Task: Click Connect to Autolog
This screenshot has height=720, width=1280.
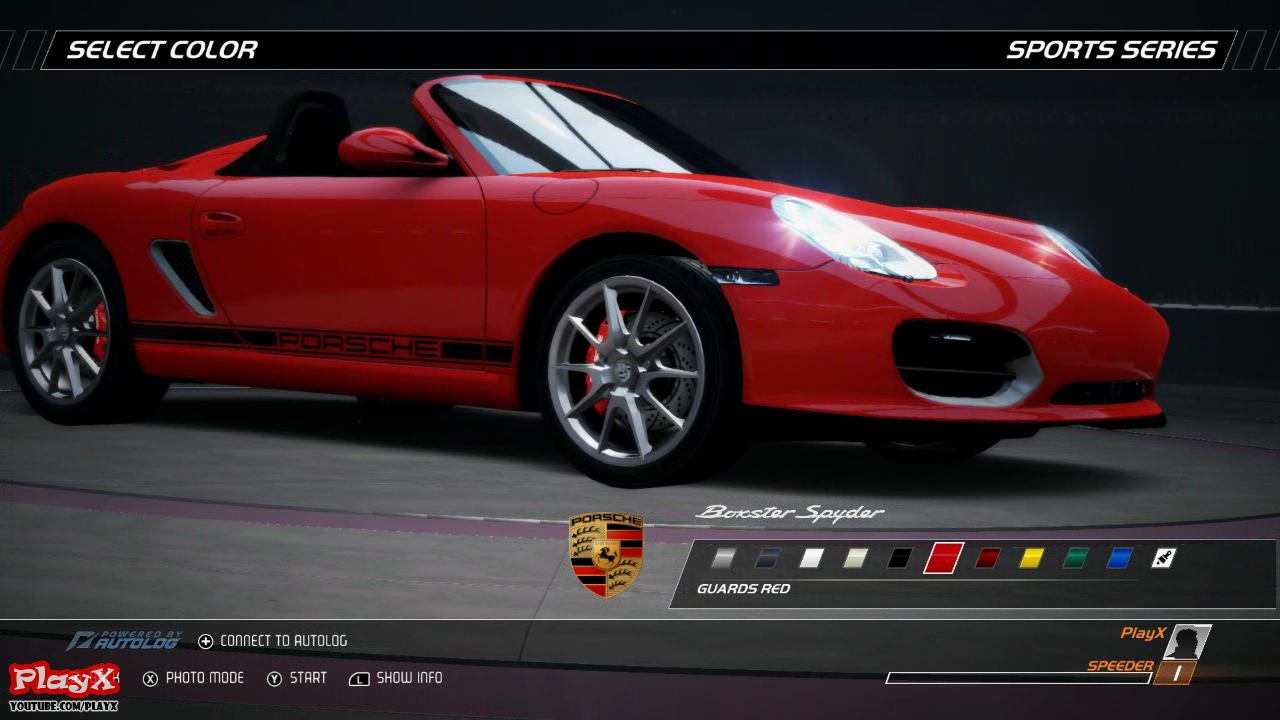Action: (x=284, y=641)
